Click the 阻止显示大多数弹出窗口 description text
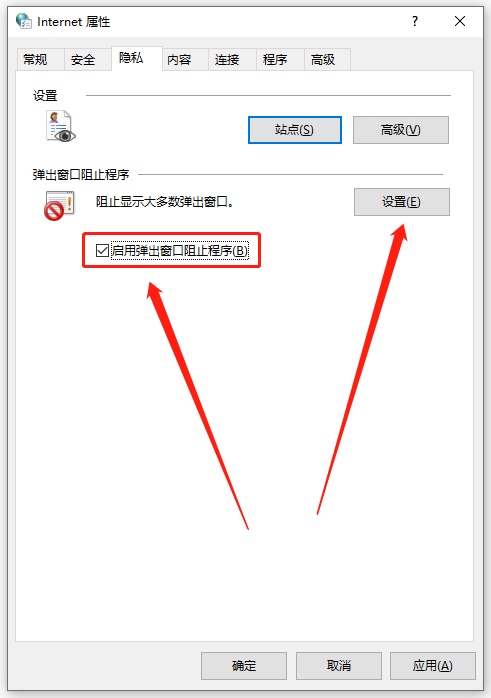 [x=165, y=202]
